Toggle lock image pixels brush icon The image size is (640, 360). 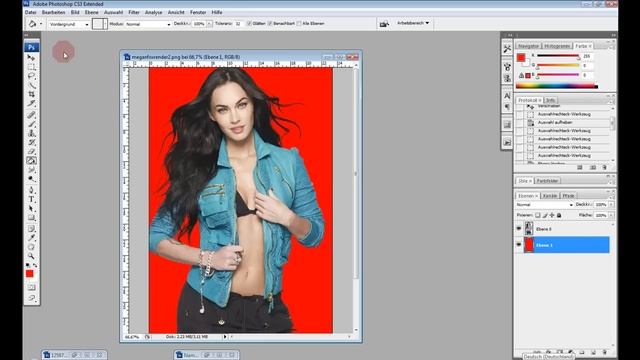(x=545, y=215)
